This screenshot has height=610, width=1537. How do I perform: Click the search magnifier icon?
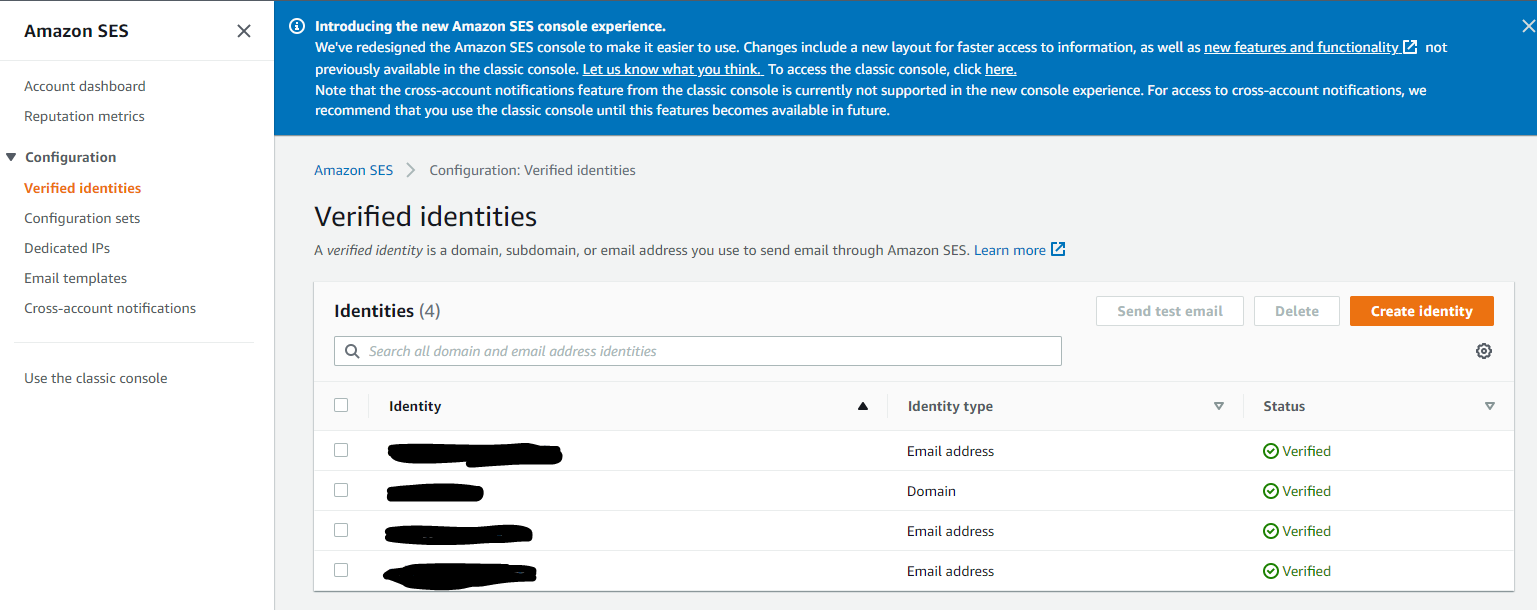point(352,351)
